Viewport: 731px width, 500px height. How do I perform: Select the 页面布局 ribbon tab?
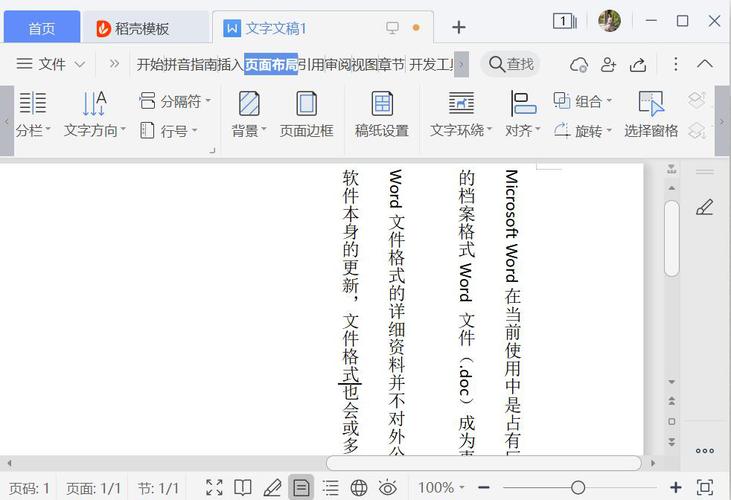click(x=271, y=64)
